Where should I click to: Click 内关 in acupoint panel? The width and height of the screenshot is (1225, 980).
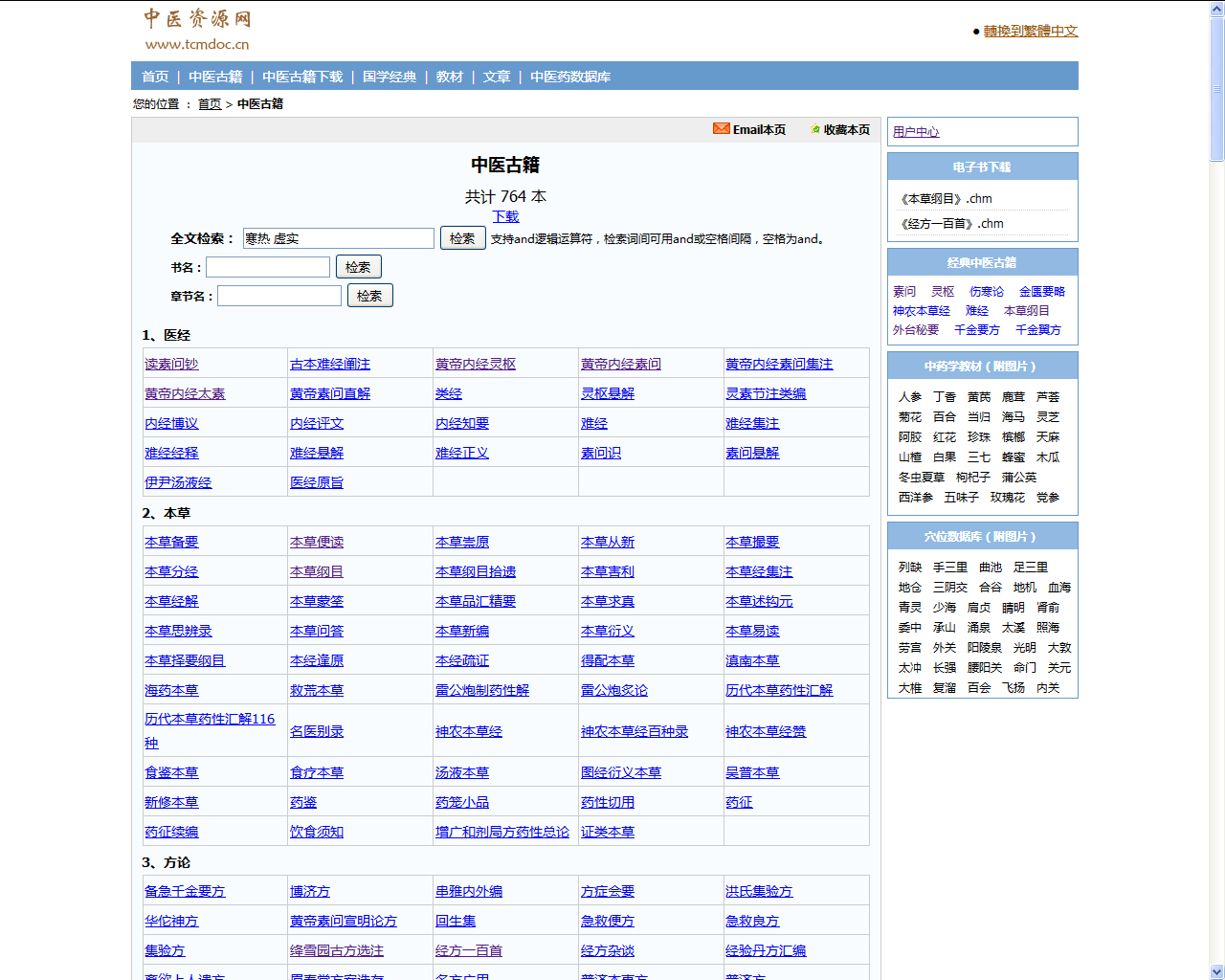point(1048,688)
